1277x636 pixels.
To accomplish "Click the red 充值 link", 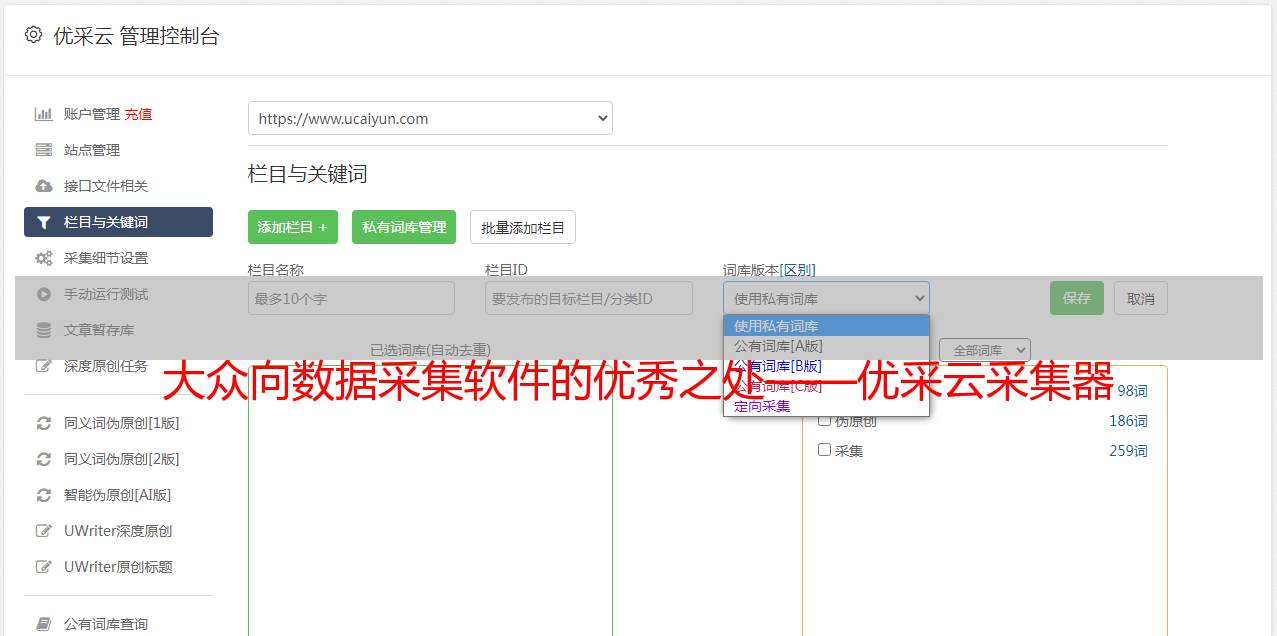I will point(139,114).
